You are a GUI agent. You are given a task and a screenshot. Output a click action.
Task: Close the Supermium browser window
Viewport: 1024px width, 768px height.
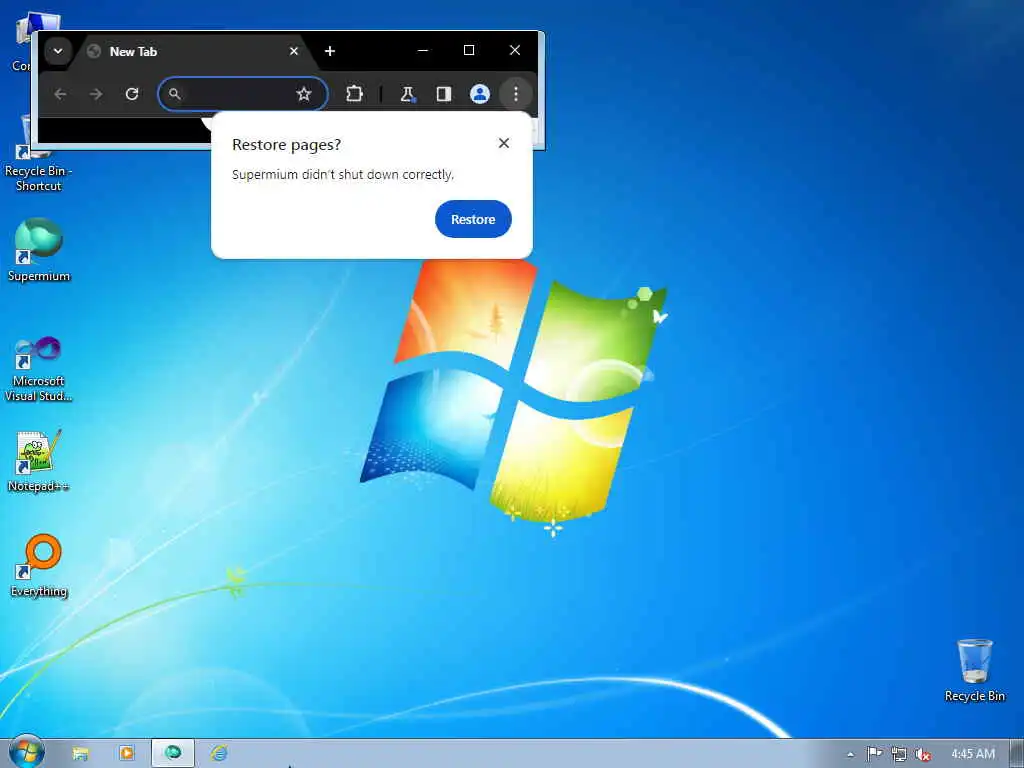[x=515, y=50]
